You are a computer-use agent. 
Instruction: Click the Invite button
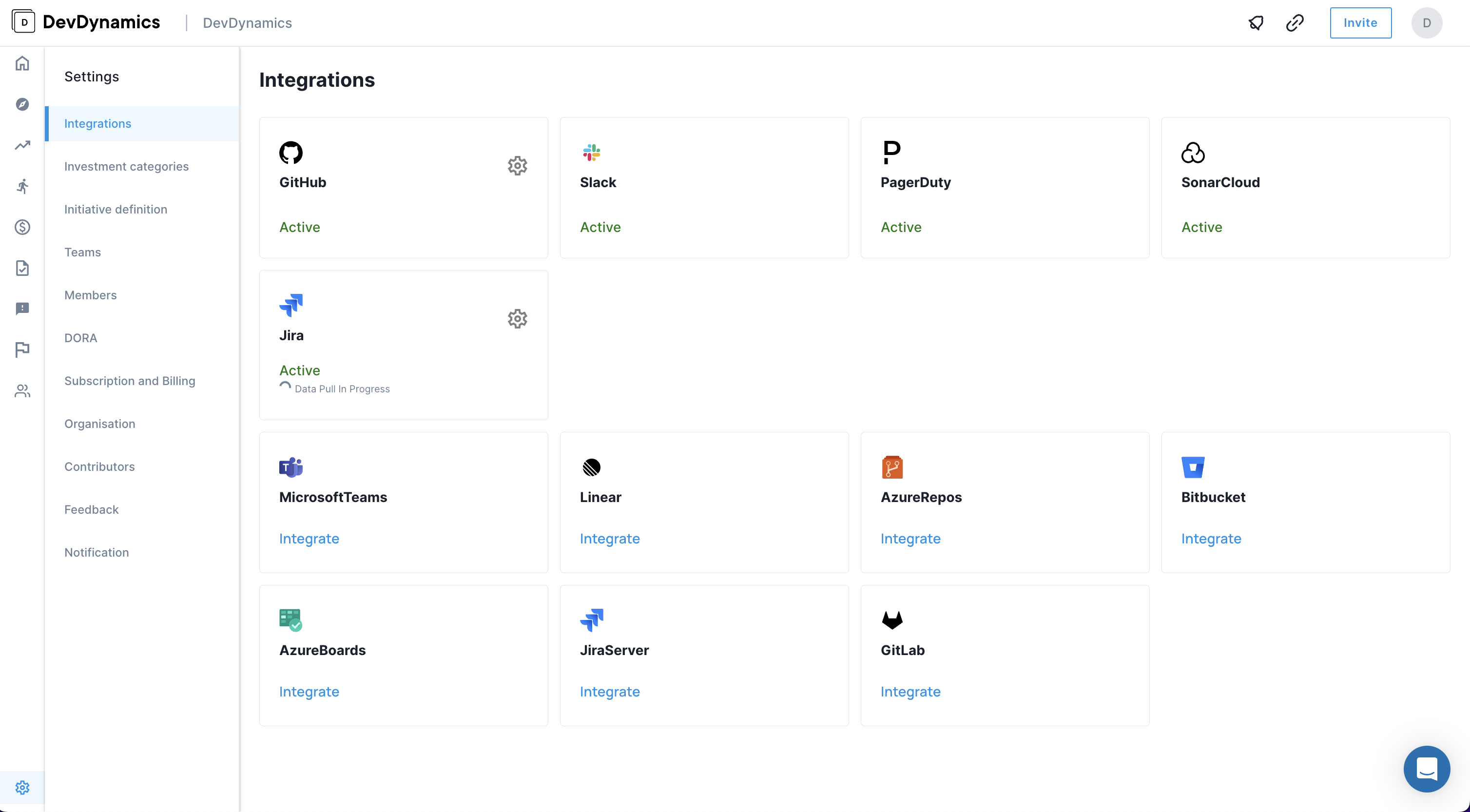coord(1360,23)
